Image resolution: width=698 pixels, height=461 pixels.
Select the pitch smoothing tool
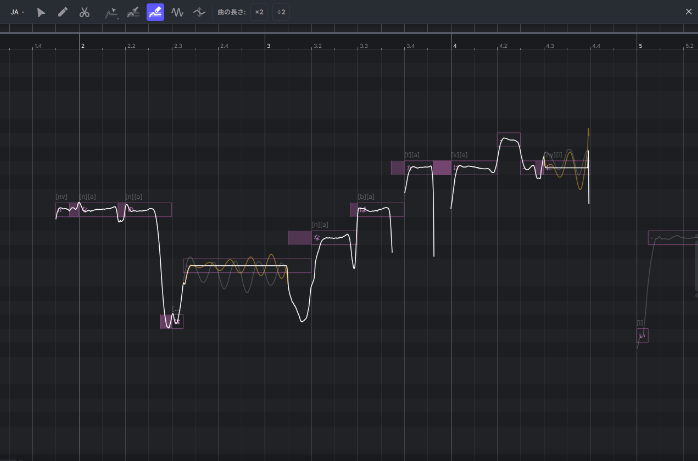point(199,12)
